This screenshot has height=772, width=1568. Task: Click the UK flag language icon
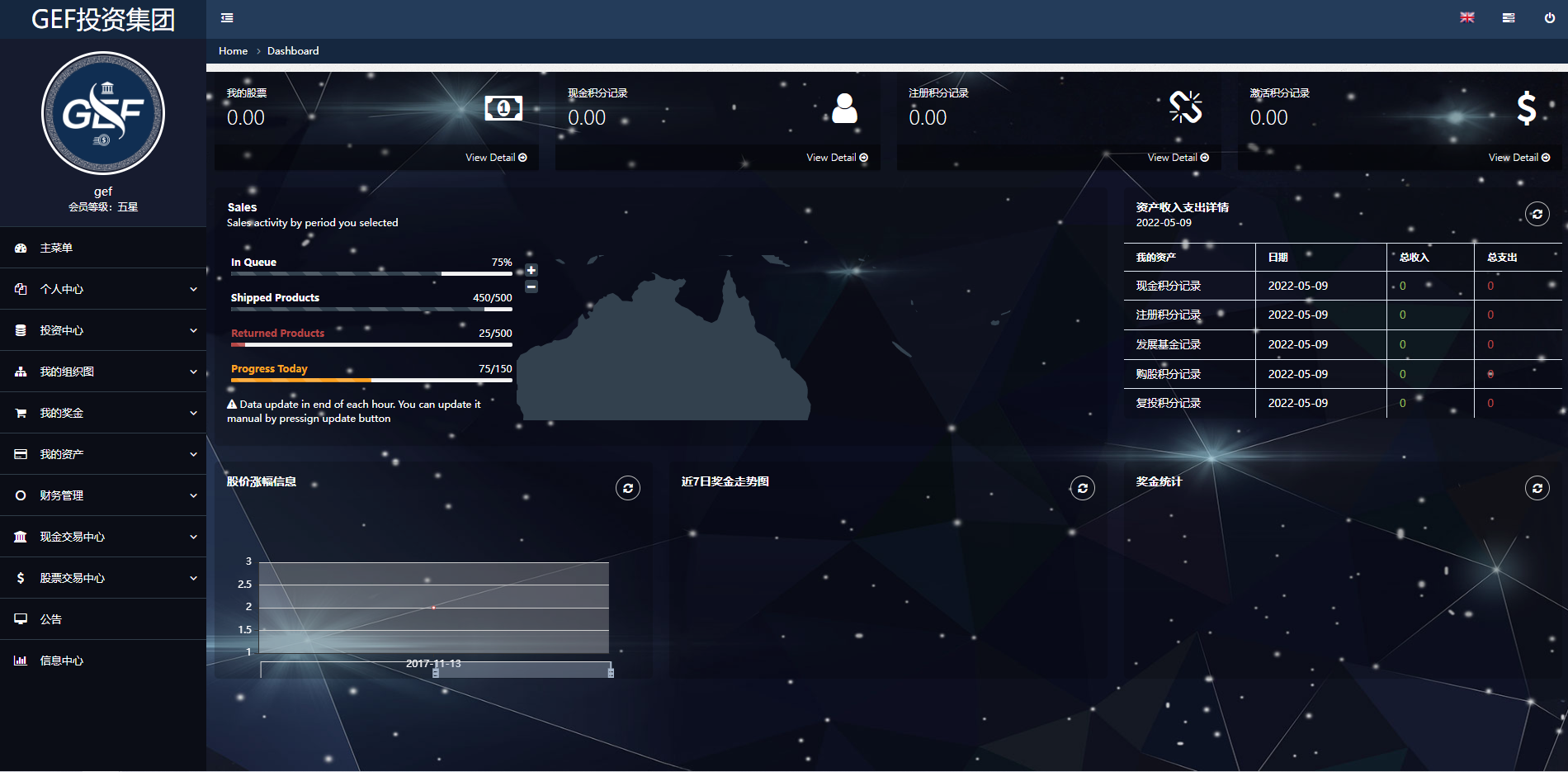[1466, 18]
